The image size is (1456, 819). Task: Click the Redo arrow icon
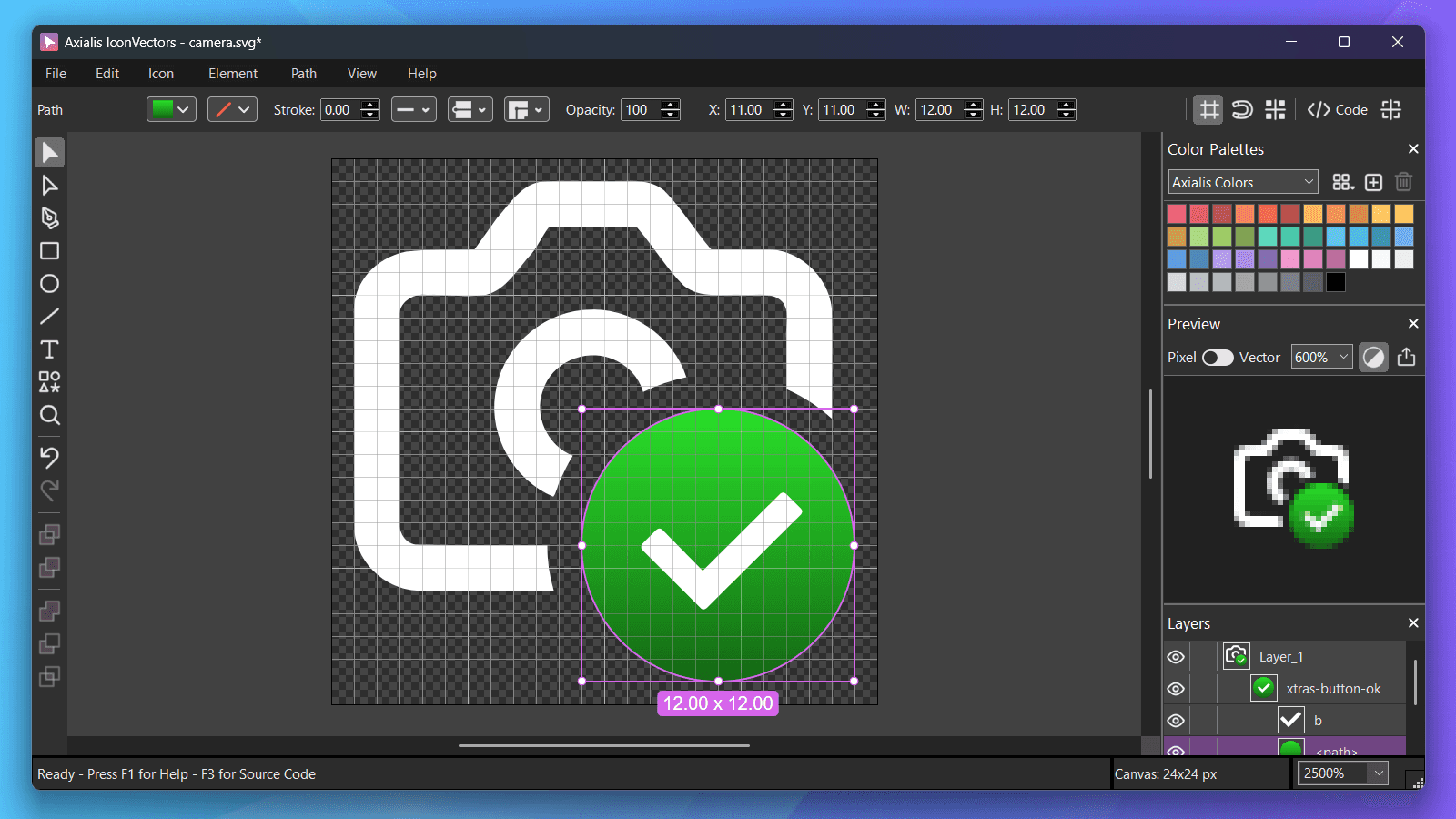(50, 490)
